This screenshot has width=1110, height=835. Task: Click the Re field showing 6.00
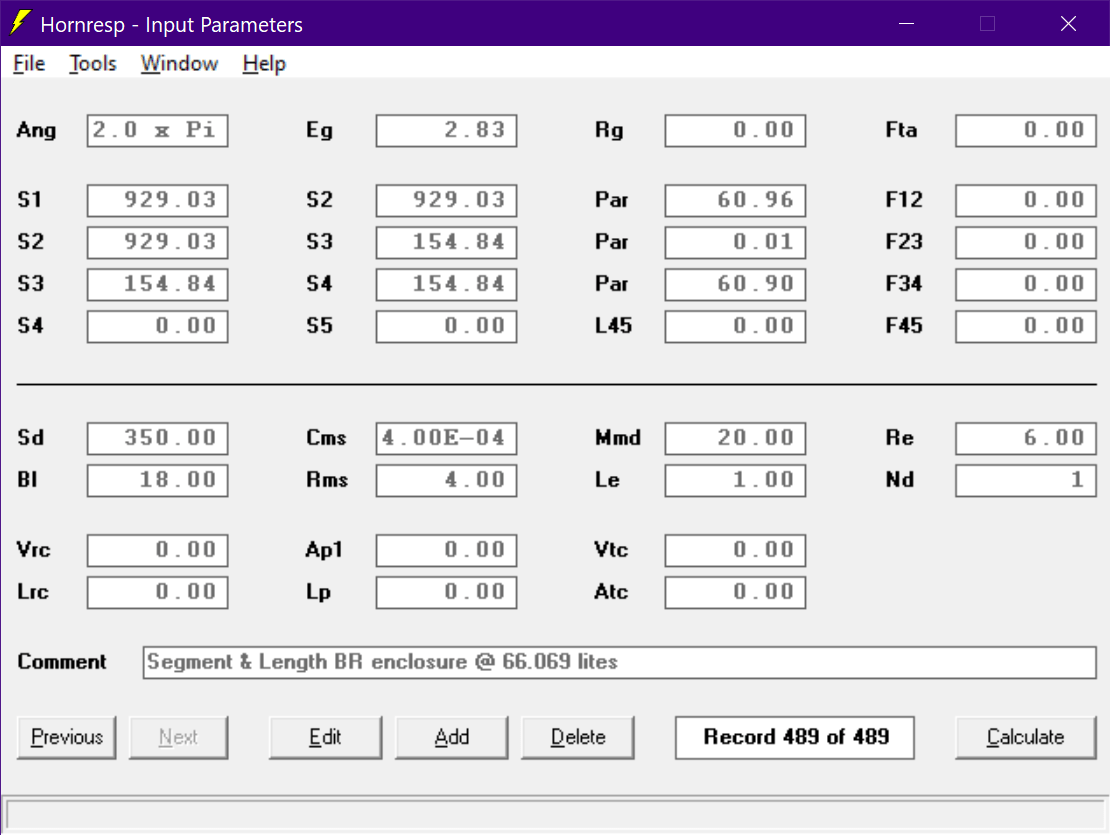(1025, 438)
